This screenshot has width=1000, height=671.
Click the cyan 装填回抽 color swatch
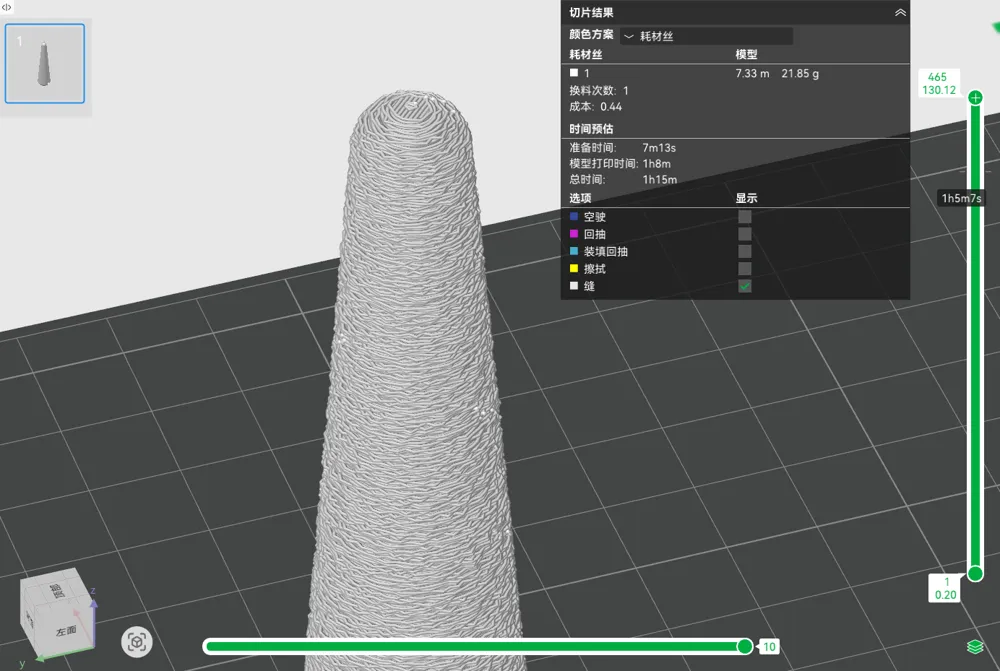573,251
